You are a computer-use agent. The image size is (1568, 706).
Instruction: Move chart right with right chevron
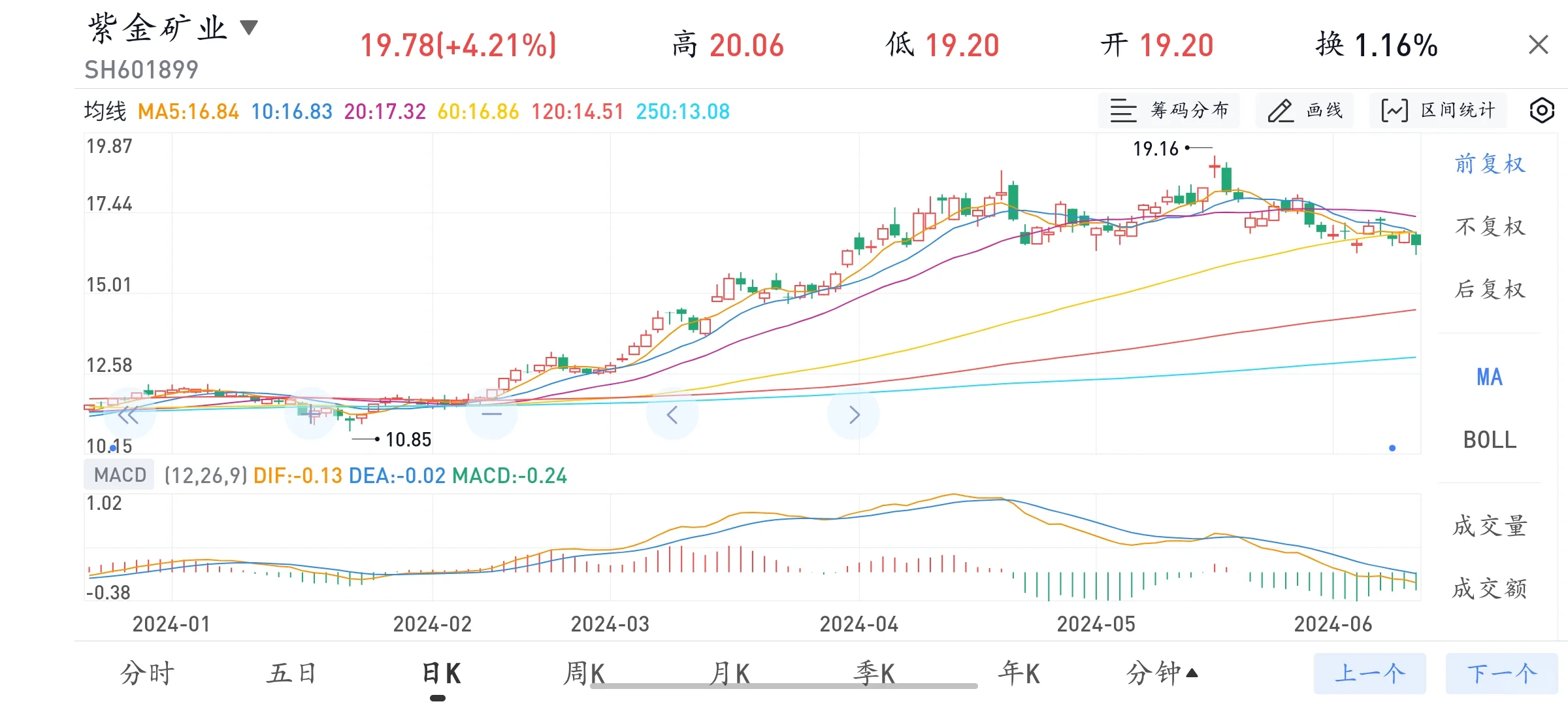(x=853, y=414)
